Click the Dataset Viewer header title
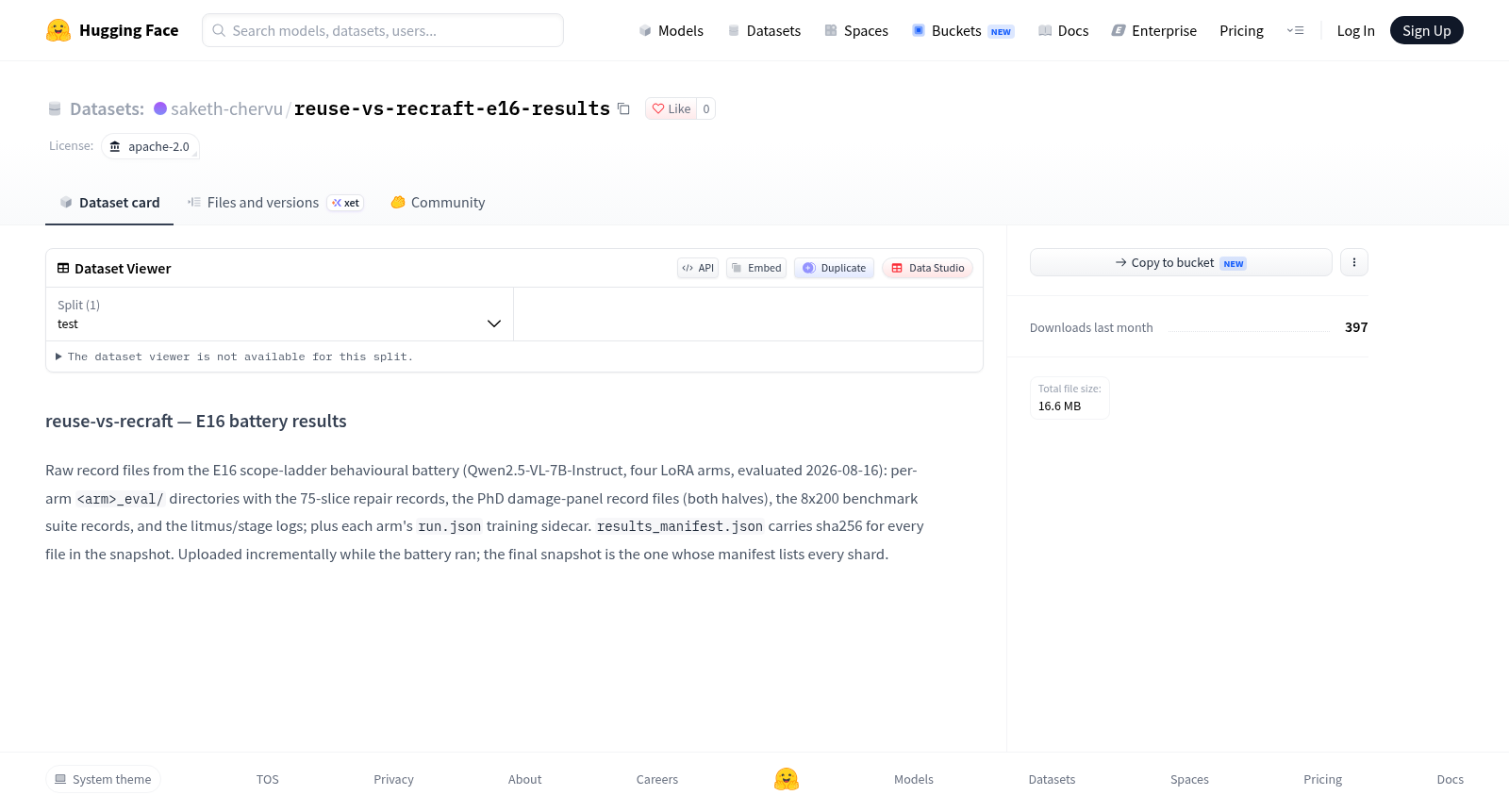Image resolution: width=1509 pixels, height=812 pixels. (123, 268)
